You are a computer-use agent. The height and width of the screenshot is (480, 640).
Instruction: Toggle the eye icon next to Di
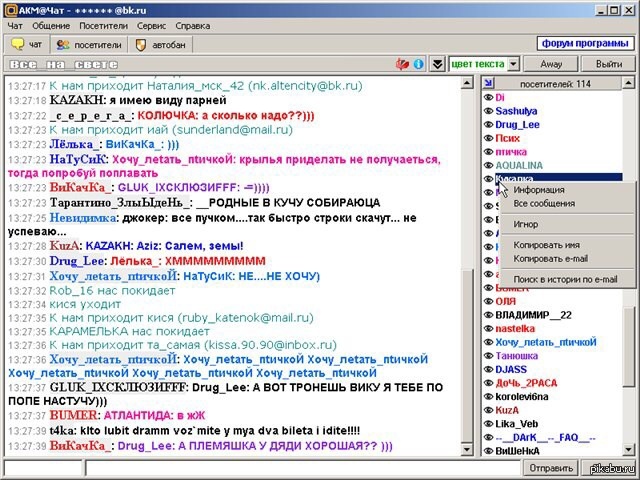pyautogui.click(x=487, y=98)
